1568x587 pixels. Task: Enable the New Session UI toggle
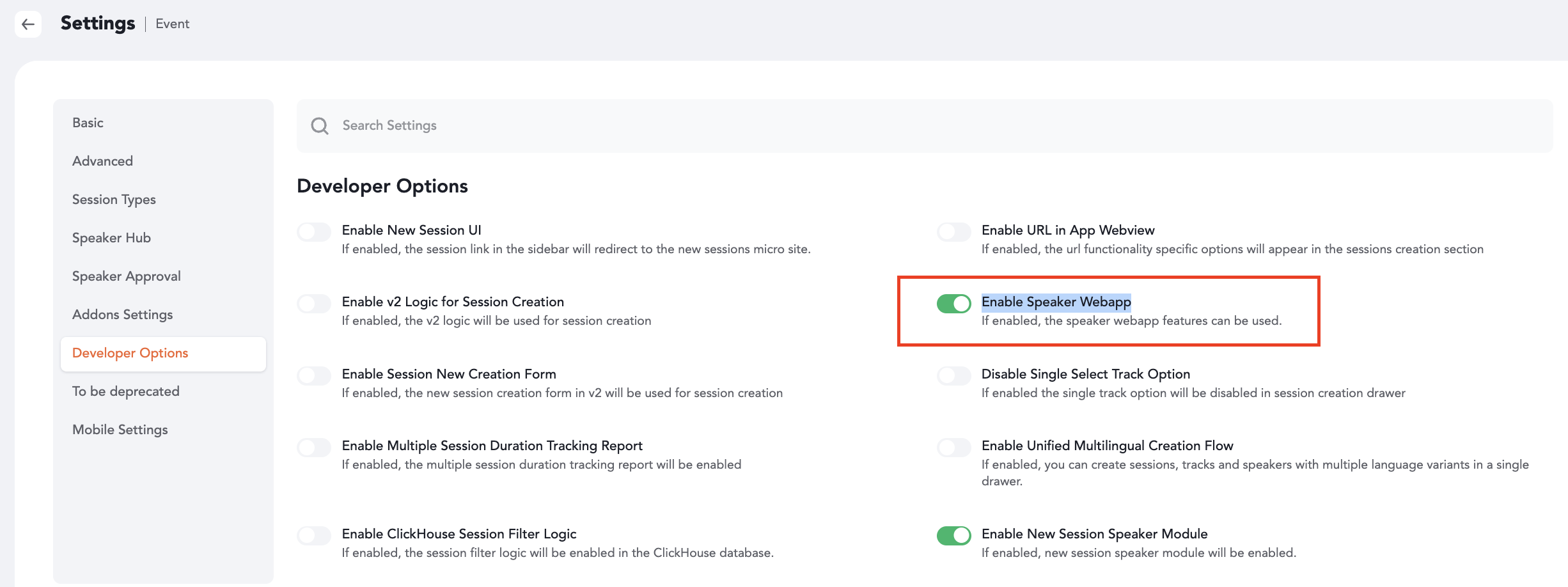click(314, 231)
